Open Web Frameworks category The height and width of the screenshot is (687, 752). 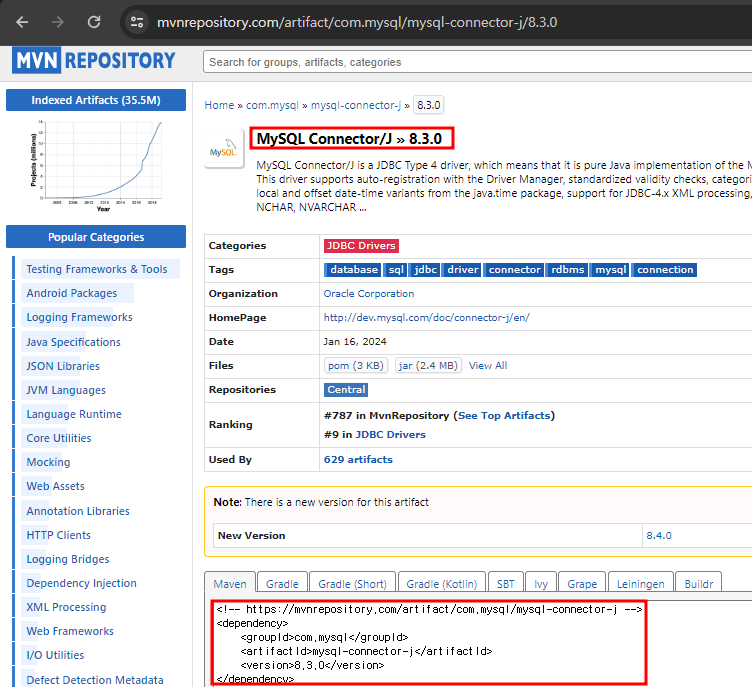pos(70,631)
